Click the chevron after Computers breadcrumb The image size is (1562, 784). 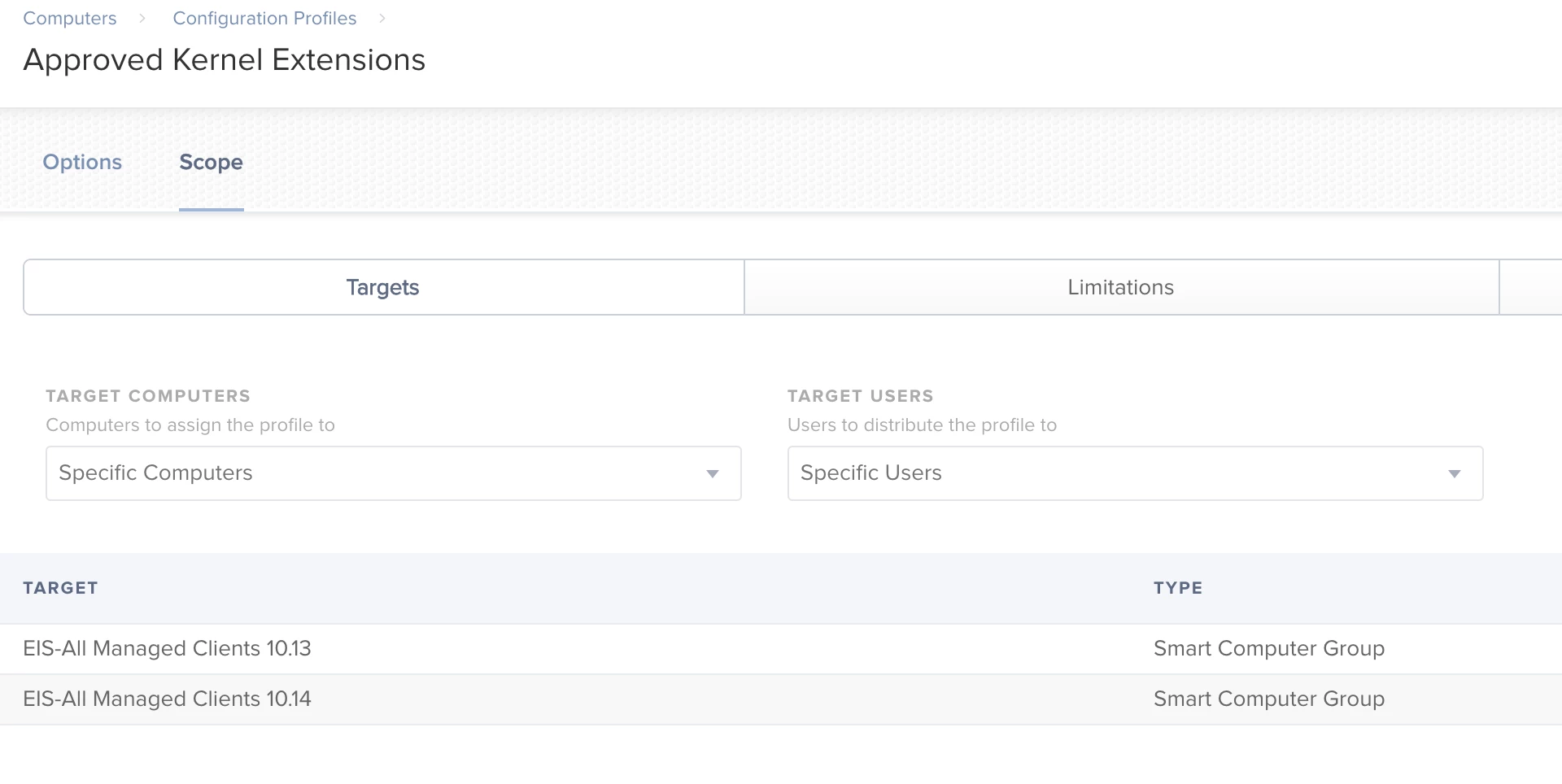click(x=142, y=19)
